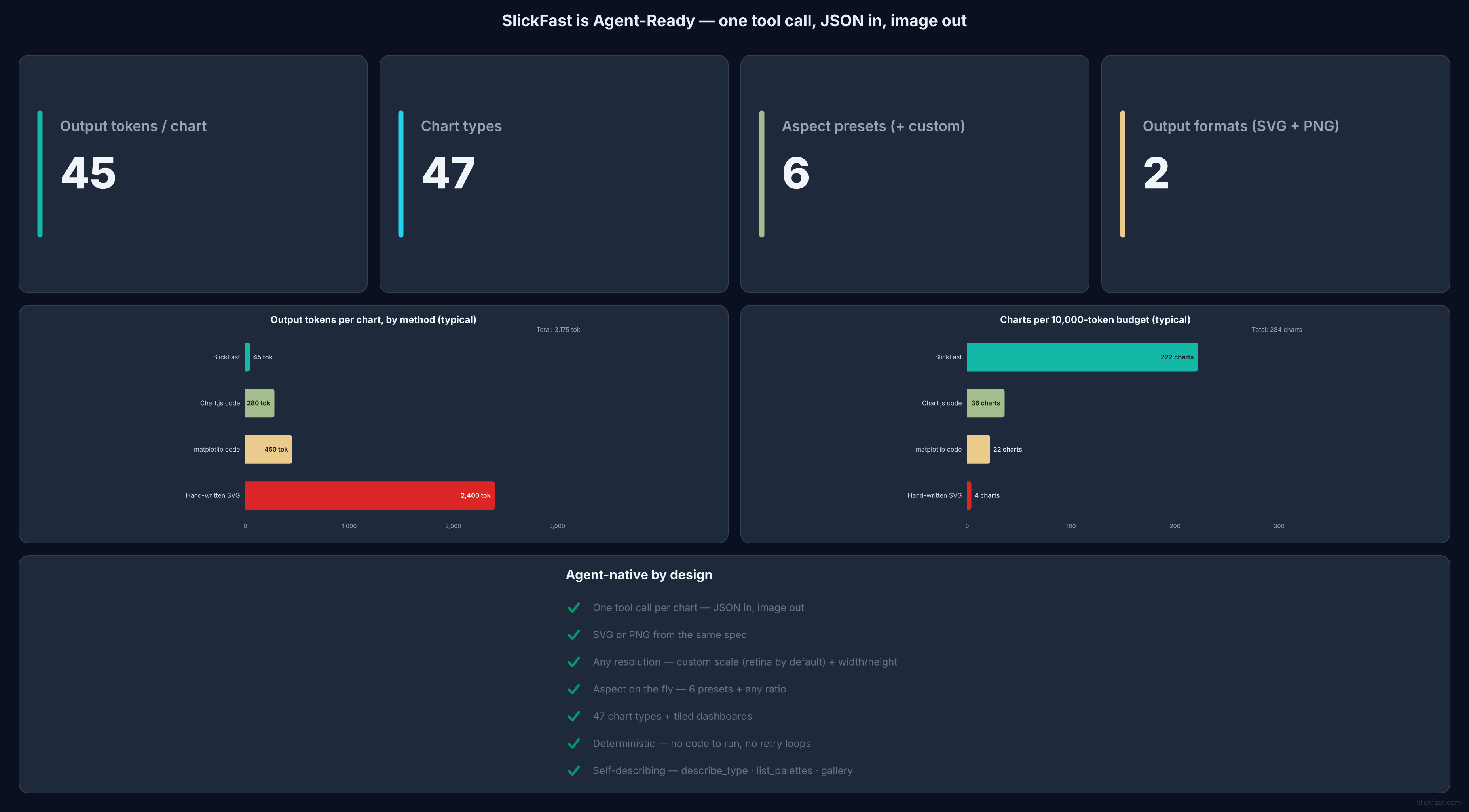Click the '4 charts' value label
This screenshot has width=1469, height=812.
pos(987,495)
